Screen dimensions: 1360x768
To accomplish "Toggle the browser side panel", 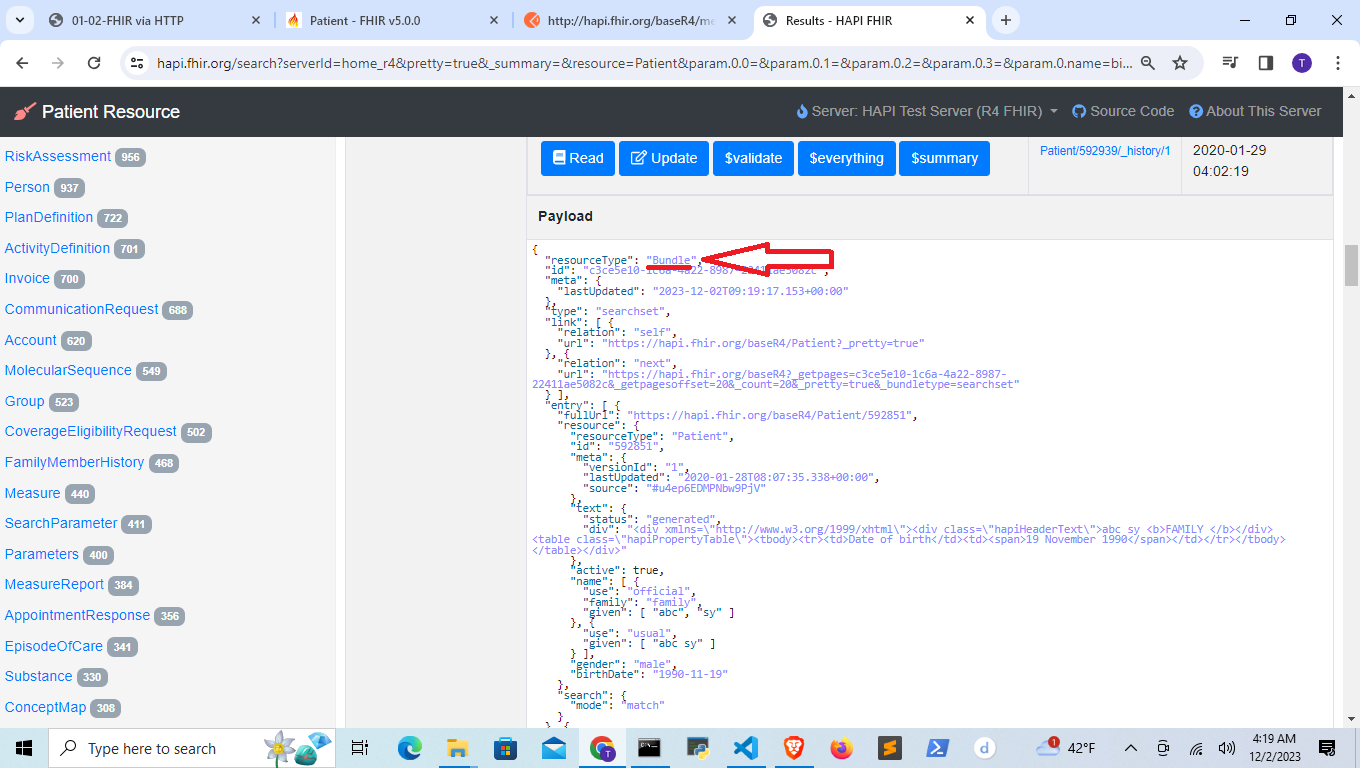I will (1266, 63).
